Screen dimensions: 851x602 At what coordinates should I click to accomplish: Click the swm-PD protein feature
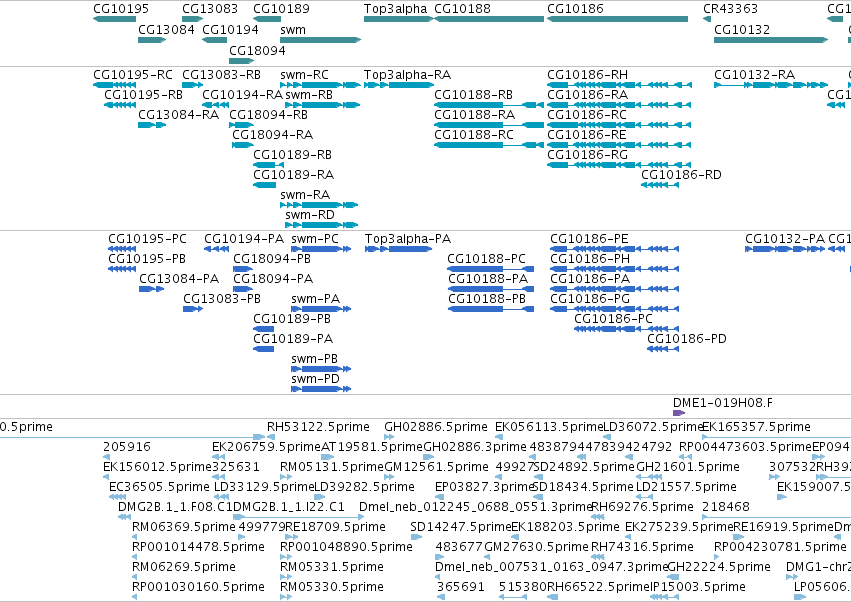(321, 389)
